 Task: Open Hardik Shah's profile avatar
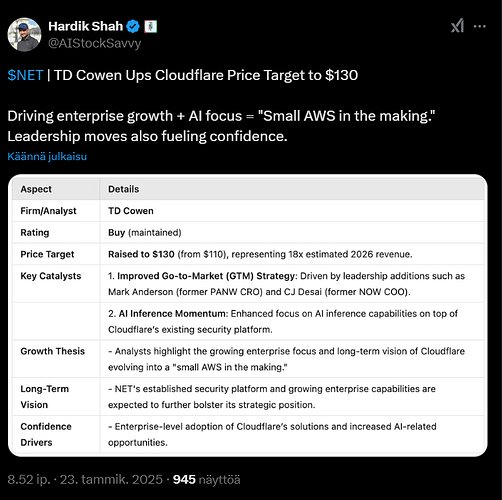pos(24,35)
